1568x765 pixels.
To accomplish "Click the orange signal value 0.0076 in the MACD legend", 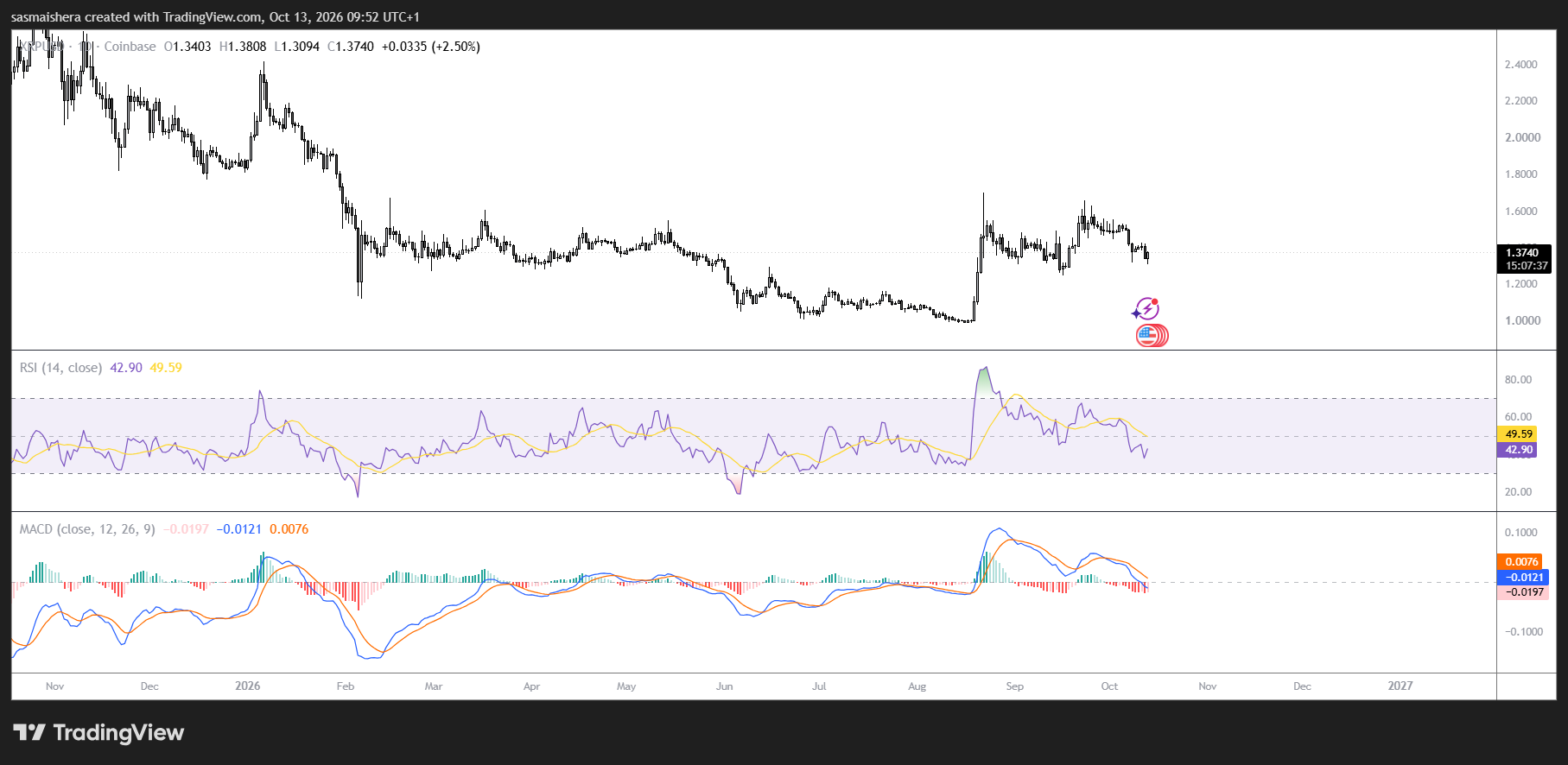I will 289,529.
